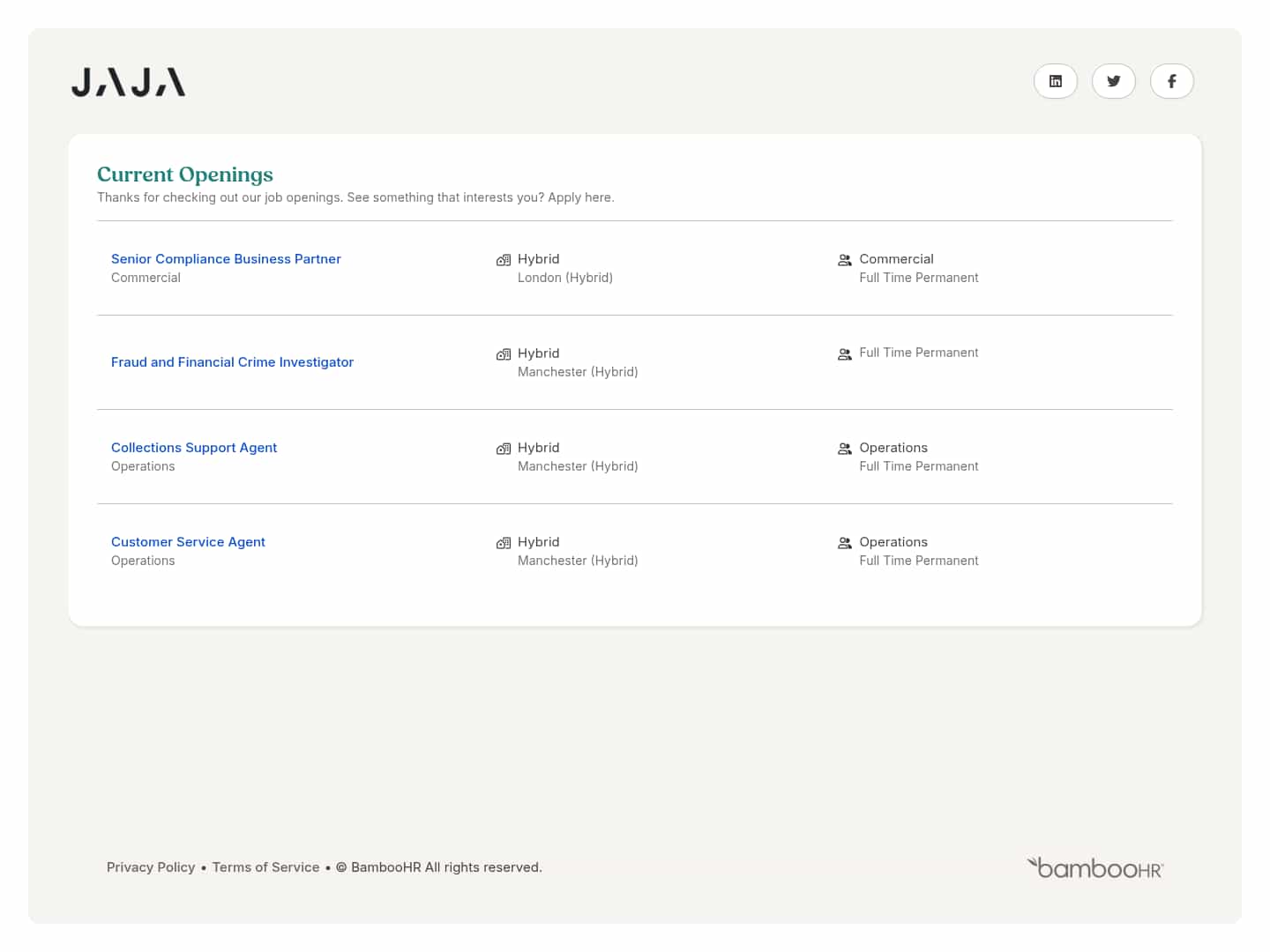This screenshot has height=952, width=1270.
Task: Click the copyright symbol in the footer
Action: 341,867
